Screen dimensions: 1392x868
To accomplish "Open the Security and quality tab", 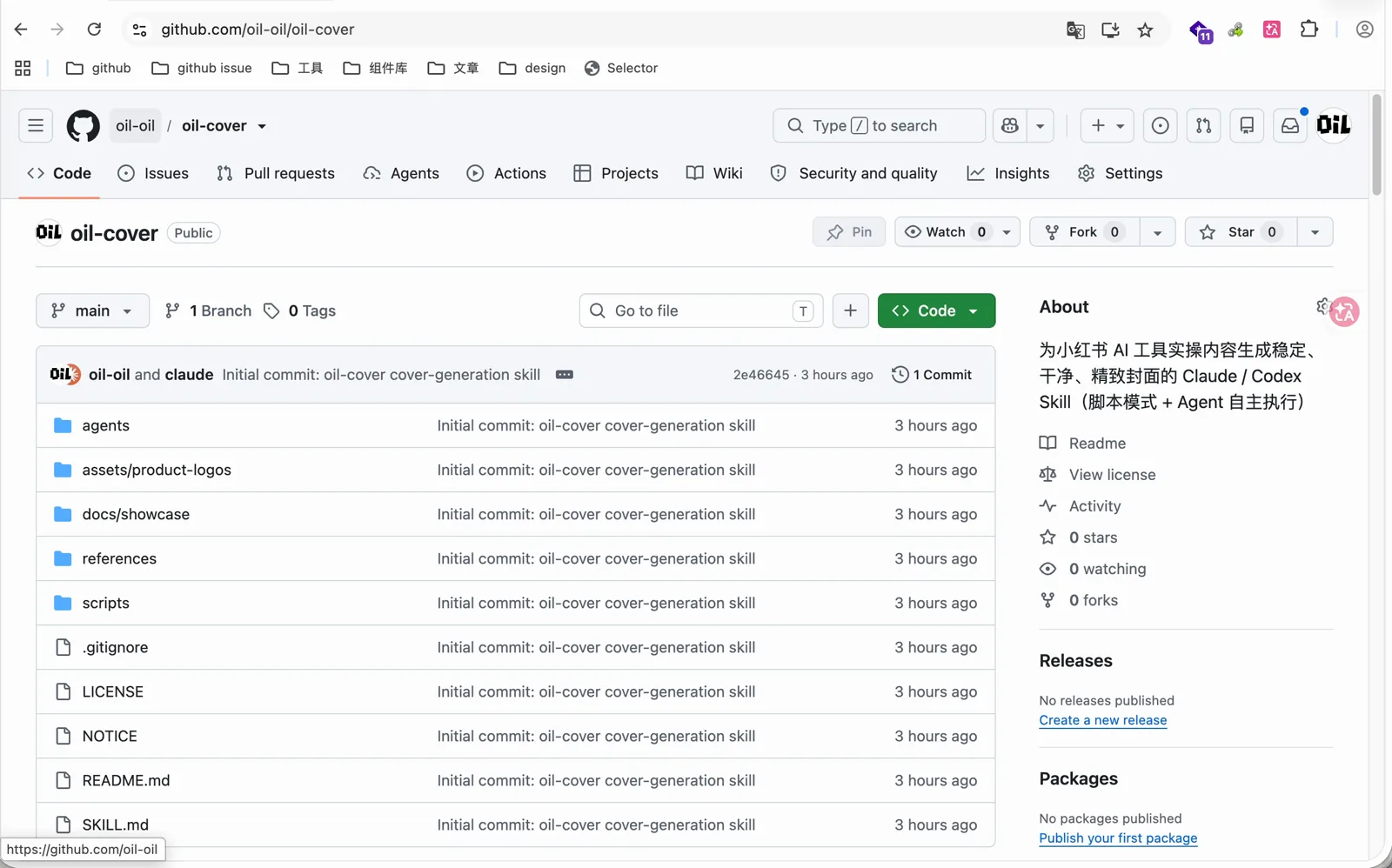I will (854, 173).
